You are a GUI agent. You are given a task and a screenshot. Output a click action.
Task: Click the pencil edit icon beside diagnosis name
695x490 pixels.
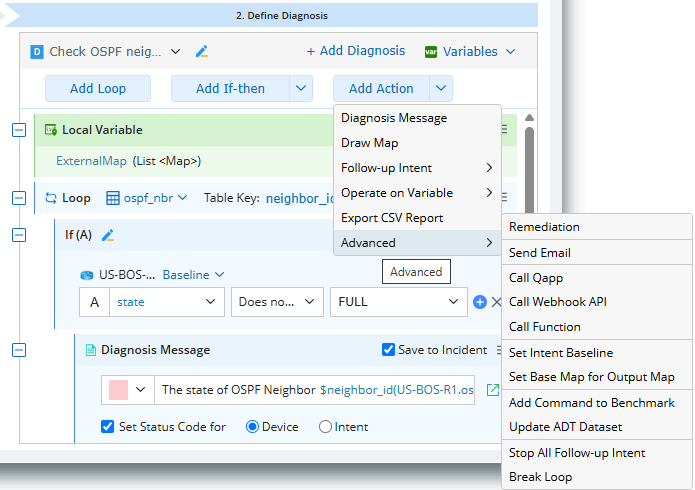(x=202, y=51)
